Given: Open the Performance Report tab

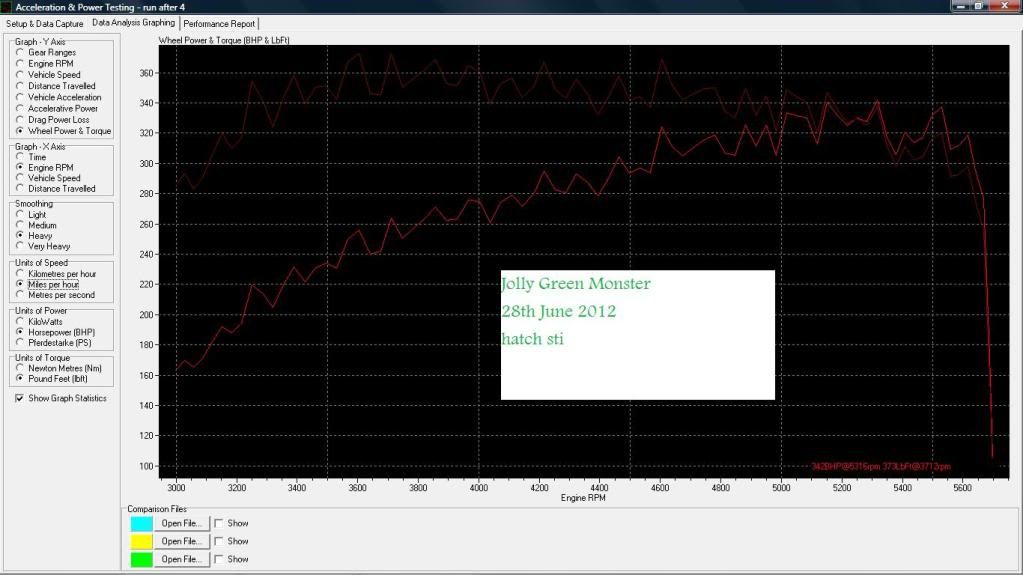Looking at the screenshot, I should (219, 23).
